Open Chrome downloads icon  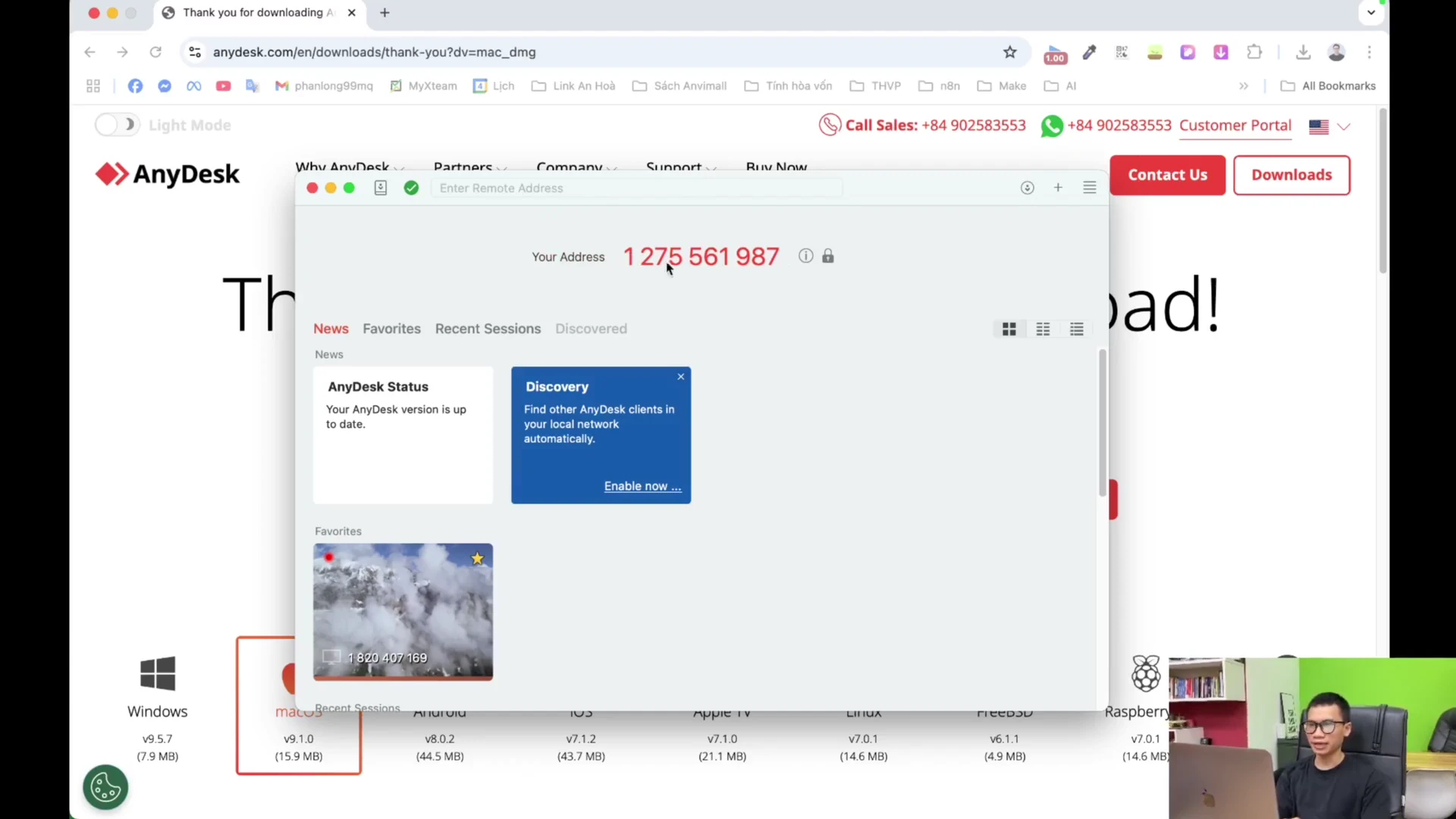[x=1303, y=52]
